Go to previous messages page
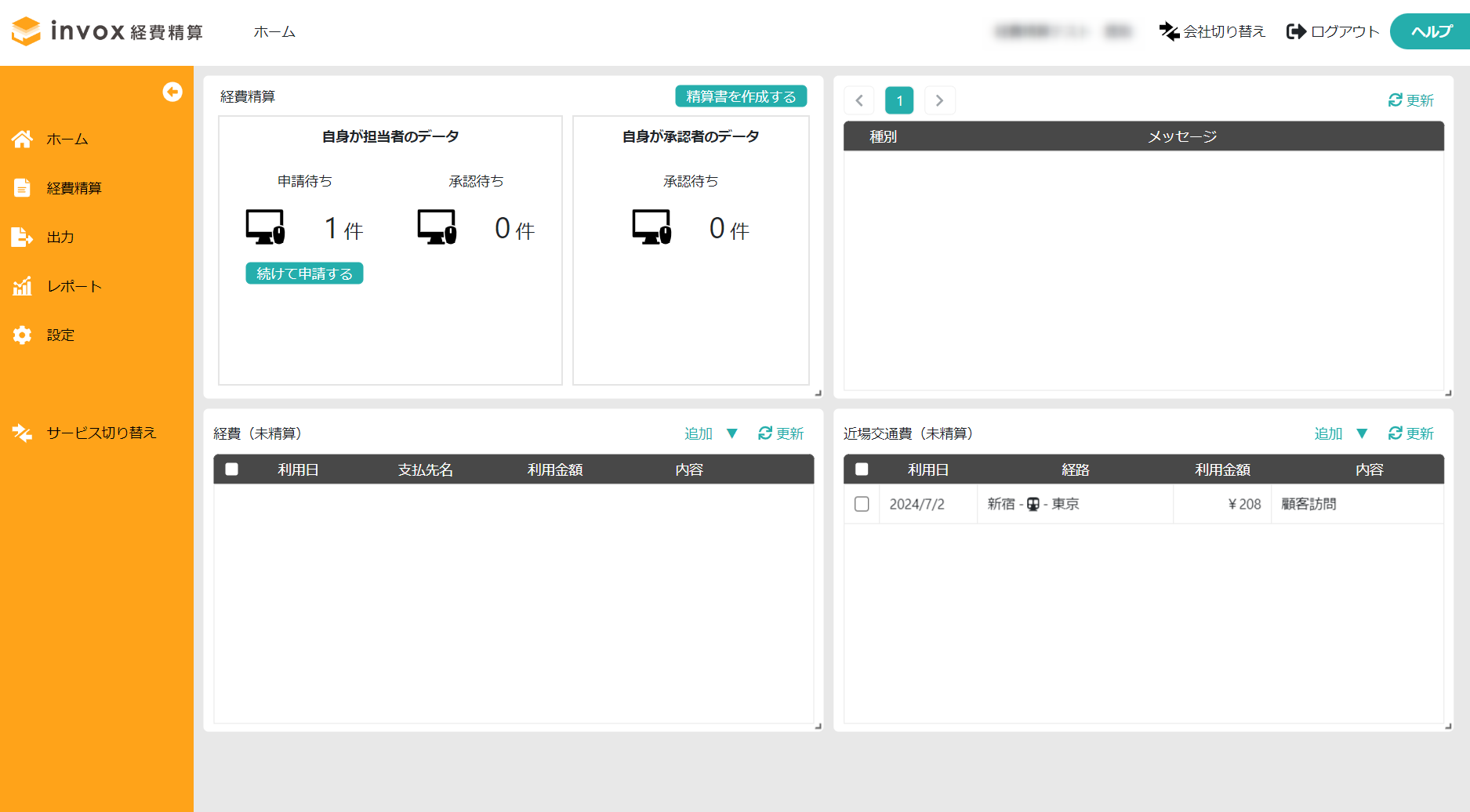The height and width of the screenshot is (812, 1470). [x=859, y=100]
